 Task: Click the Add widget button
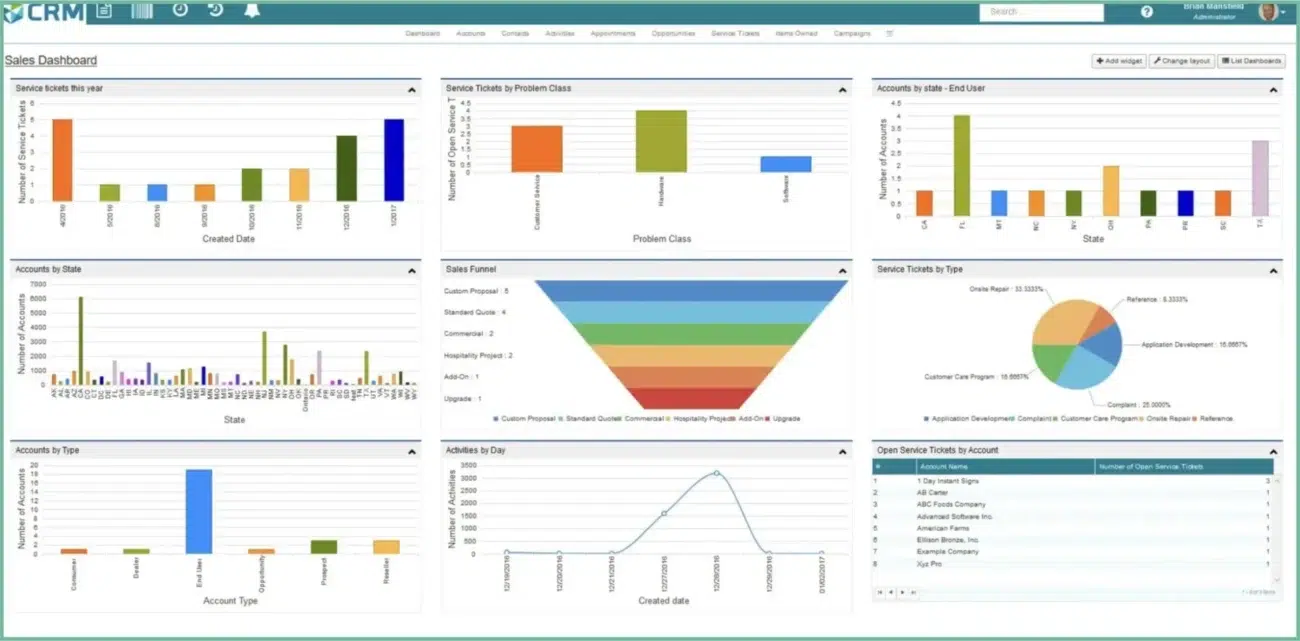point(1118,60)
